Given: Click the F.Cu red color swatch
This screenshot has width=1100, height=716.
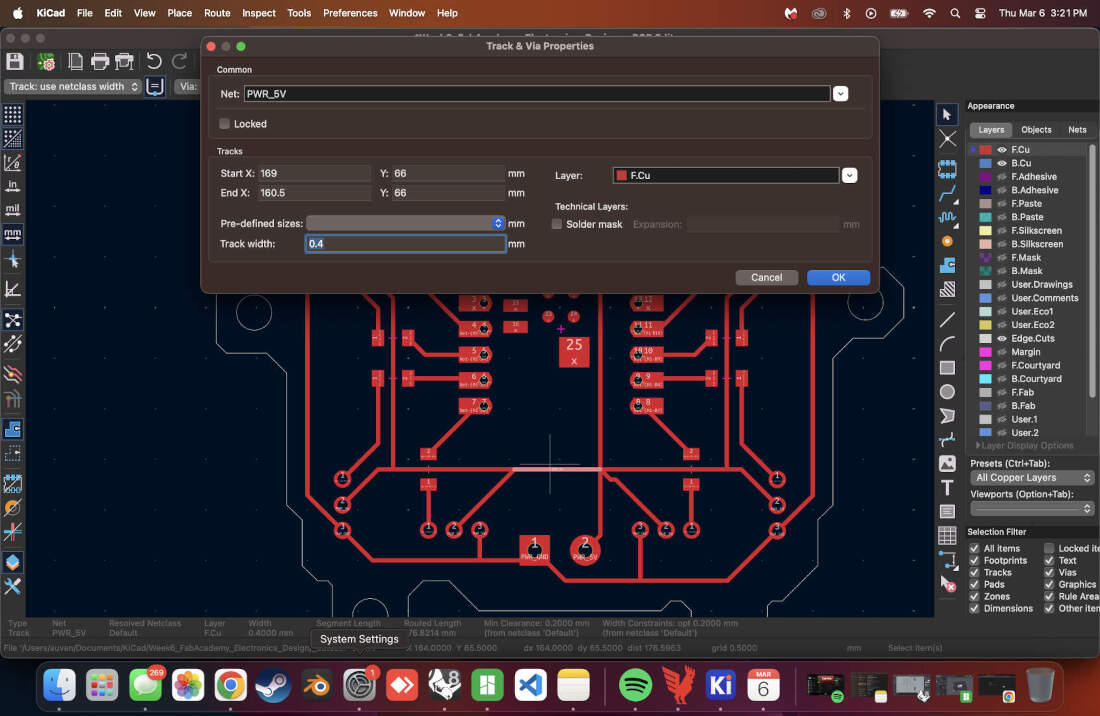Looking at the screenshot, I should pyautogui.click(x=986, y=150).
